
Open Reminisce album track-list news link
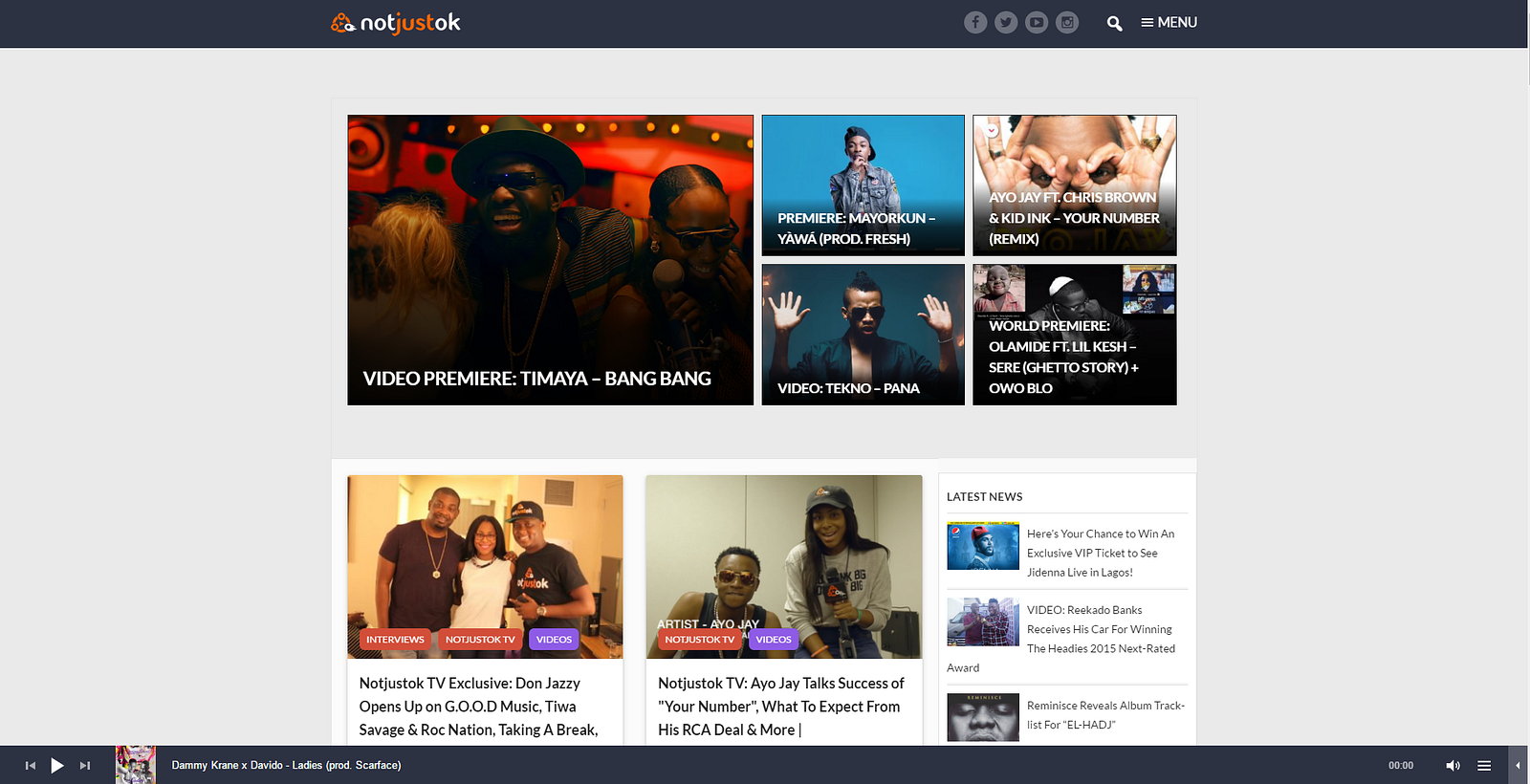(1105, 715)
